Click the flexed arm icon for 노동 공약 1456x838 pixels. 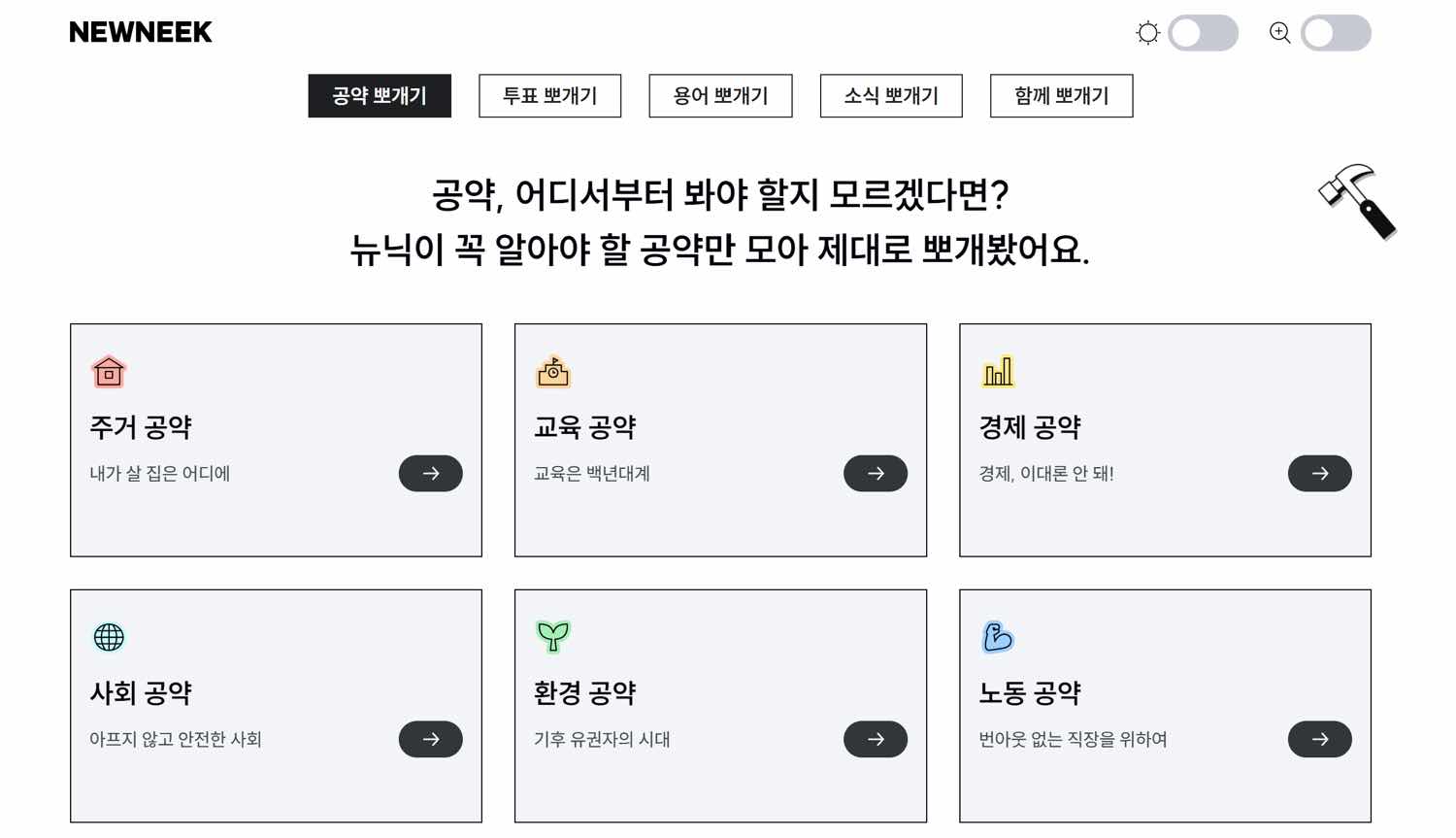998,637
